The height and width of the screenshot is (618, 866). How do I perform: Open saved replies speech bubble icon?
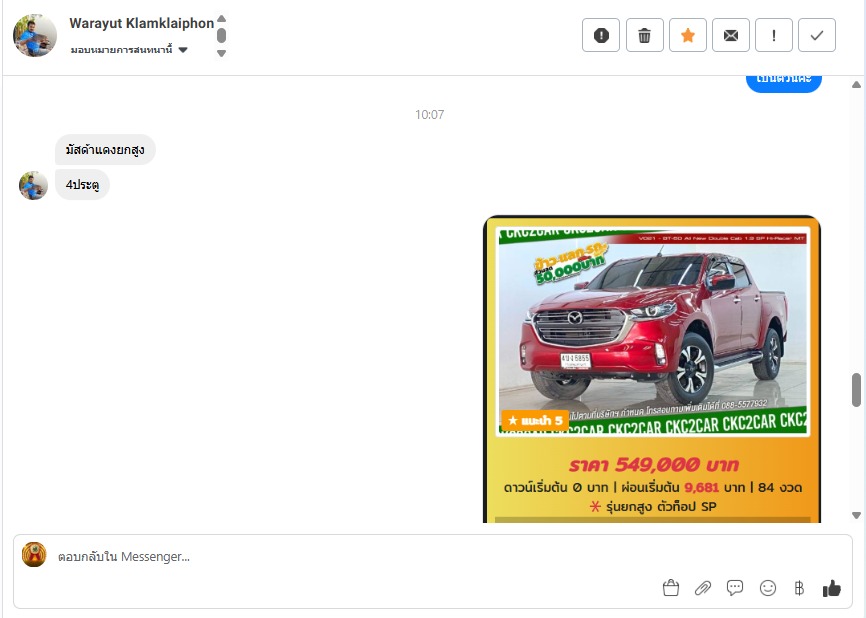click(735, 588)
